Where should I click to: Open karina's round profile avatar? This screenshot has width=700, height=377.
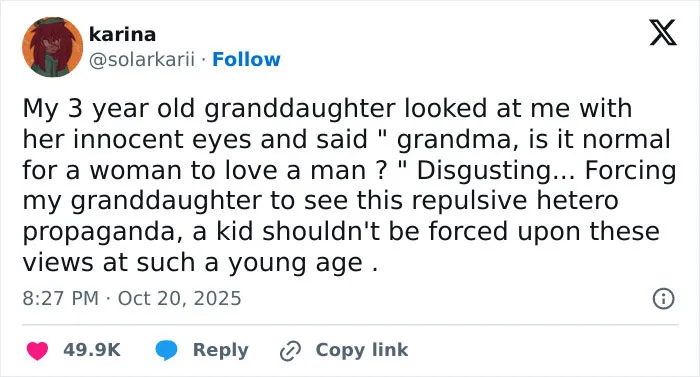coord(52,47)
